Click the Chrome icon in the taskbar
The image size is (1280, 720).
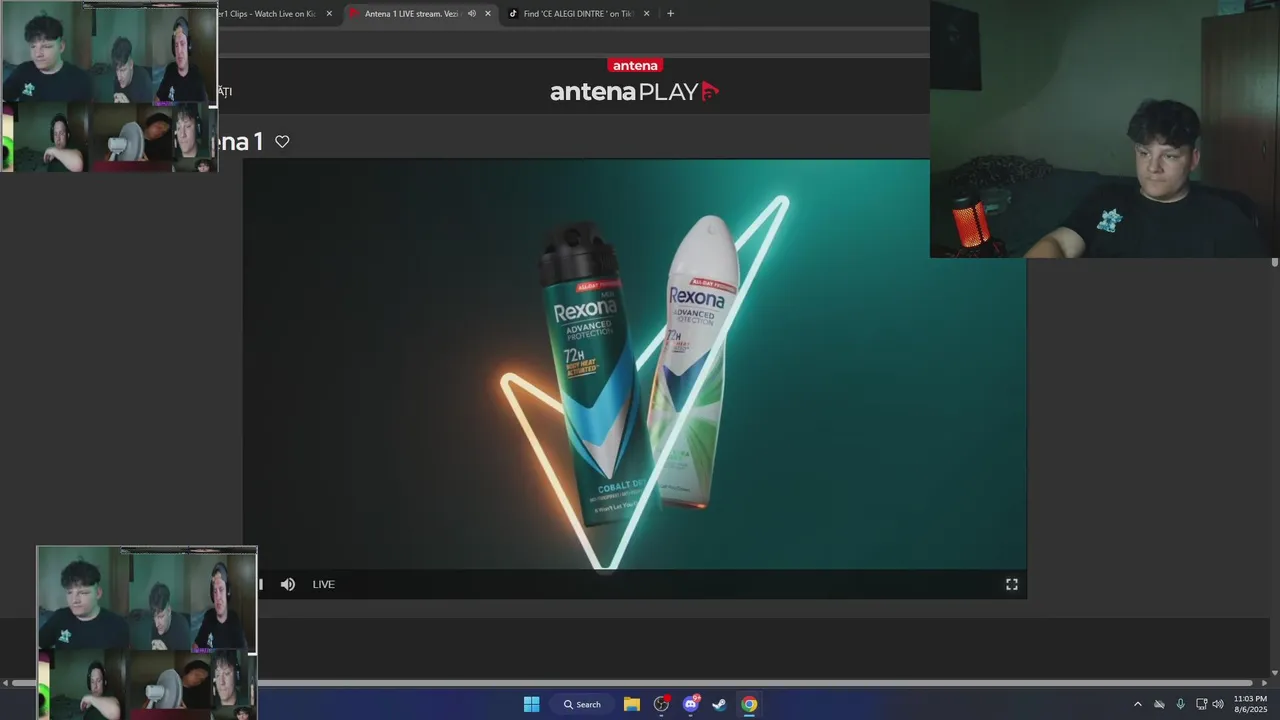click(x=749, y=704)
